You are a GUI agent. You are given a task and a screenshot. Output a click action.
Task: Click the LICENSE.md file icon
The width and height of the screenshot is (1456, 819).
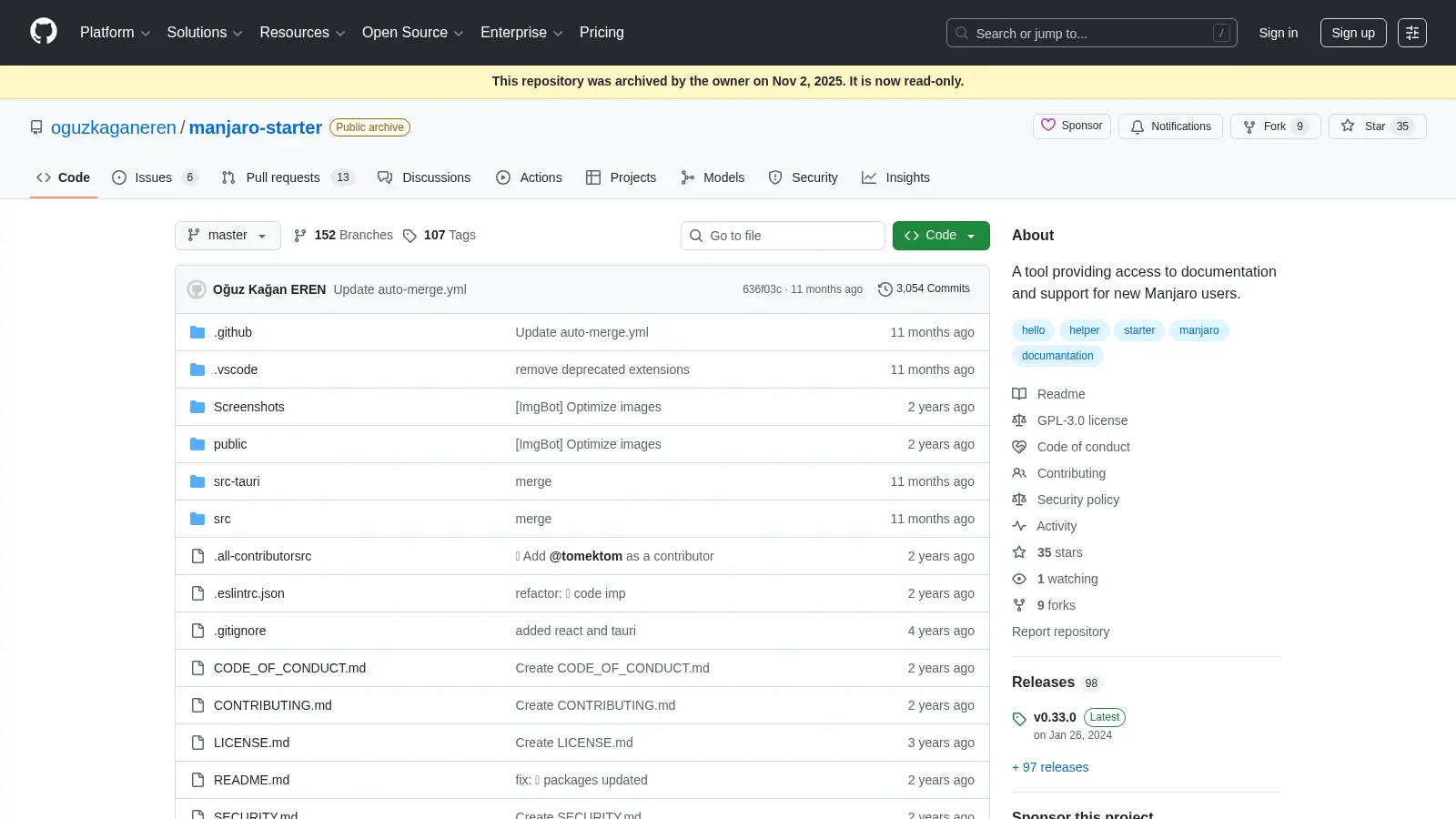tap(197, 743)
